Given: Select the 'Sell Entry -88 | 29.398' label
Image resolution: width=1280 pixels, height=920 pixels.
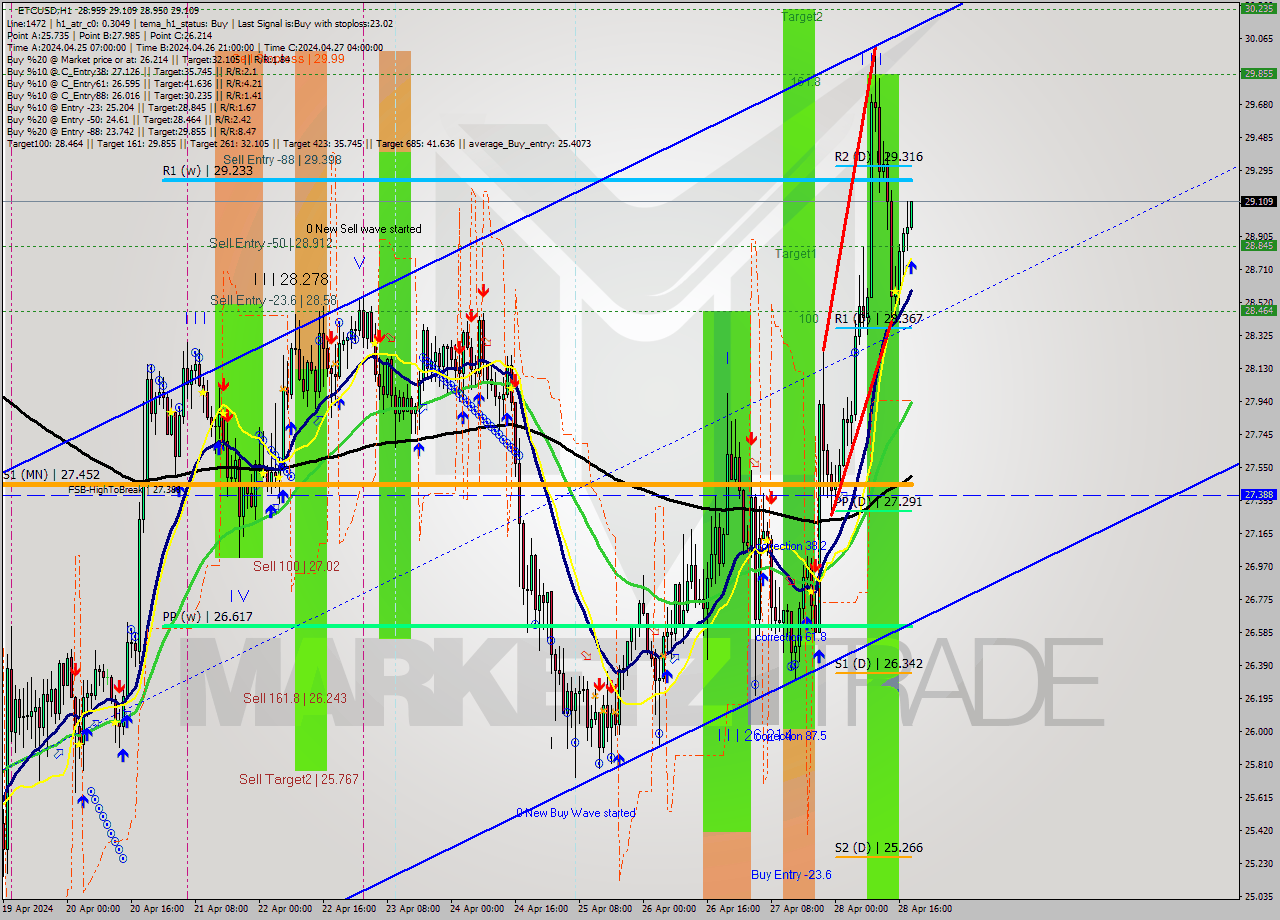Looking at the screenshot, I should (x=282, y=159).
